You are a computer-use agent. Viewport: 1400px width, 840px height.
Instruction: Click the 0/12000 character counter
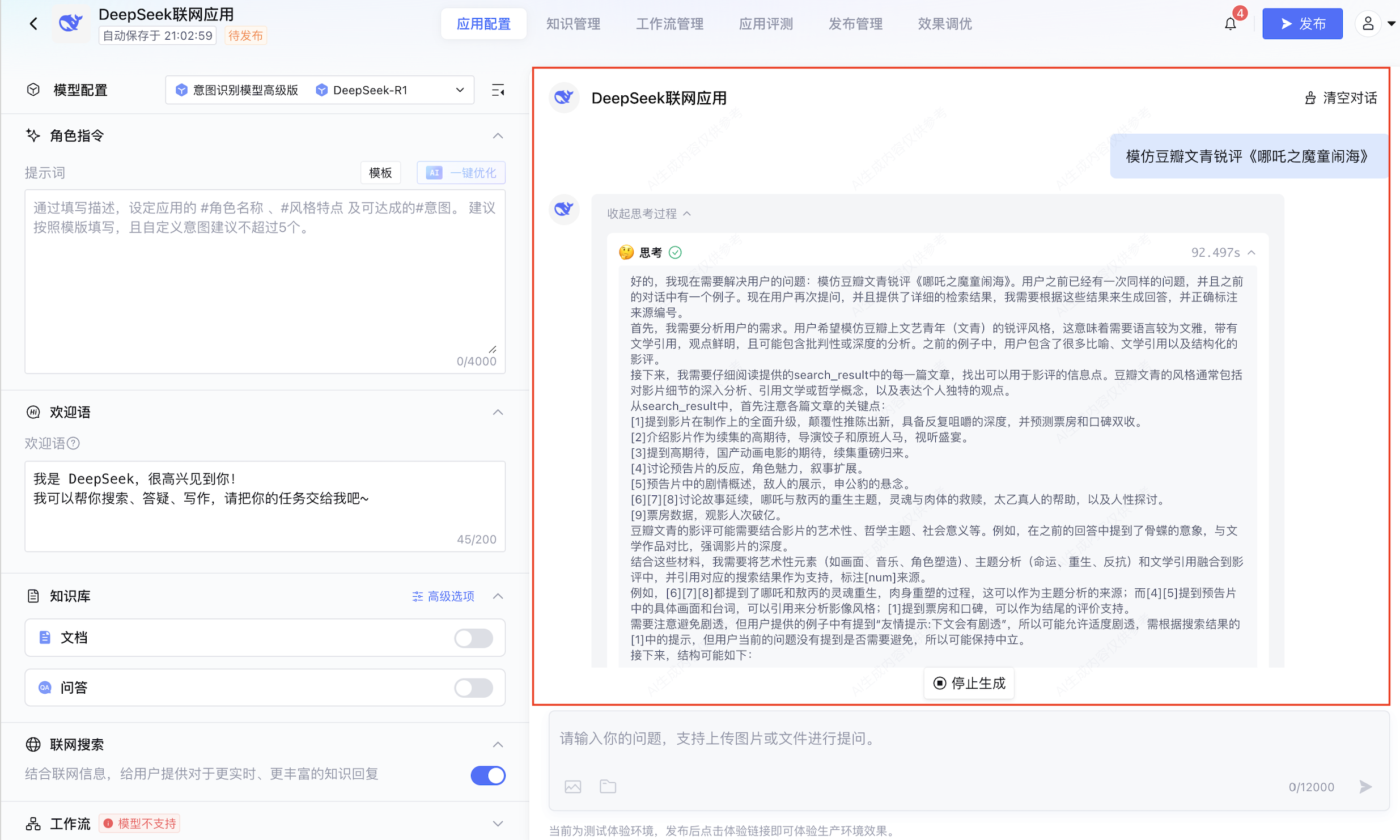coord(1312,787)
